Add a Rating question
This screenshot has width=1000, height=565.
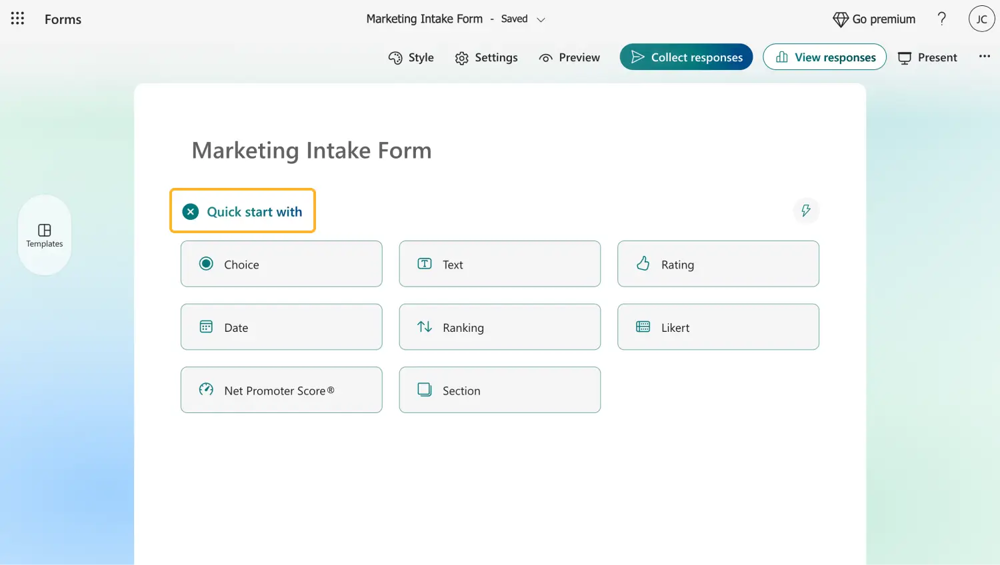coord(718,264)
